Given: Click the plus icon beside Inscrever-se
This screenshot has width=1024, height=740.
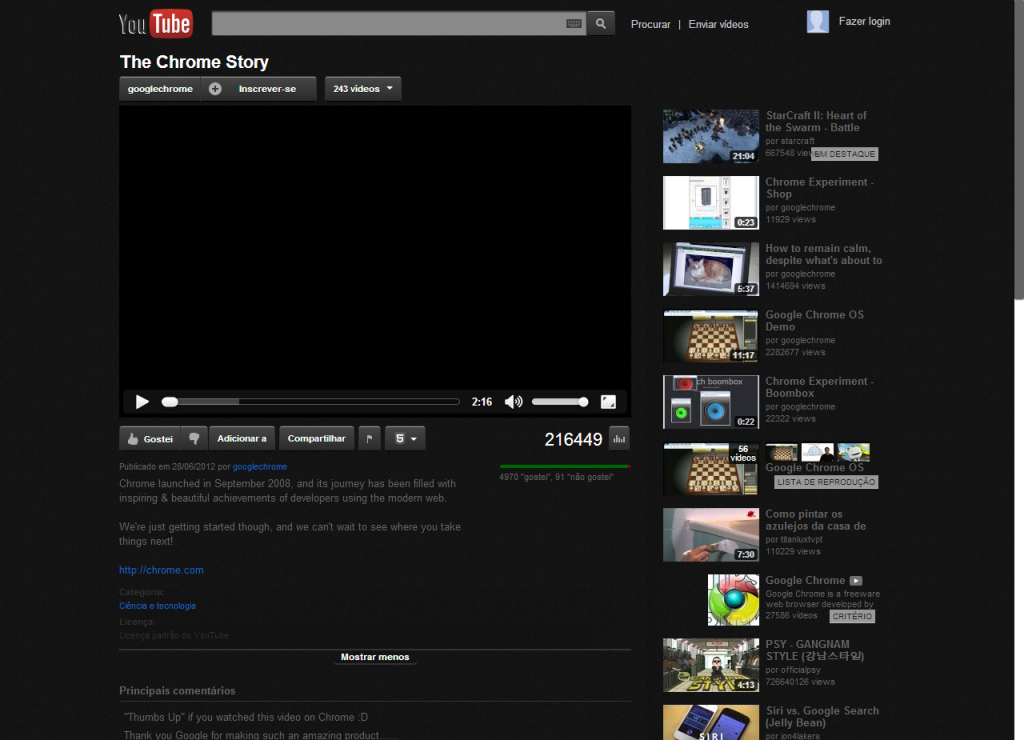Looking at the screenshot, I should pos(215,89).
